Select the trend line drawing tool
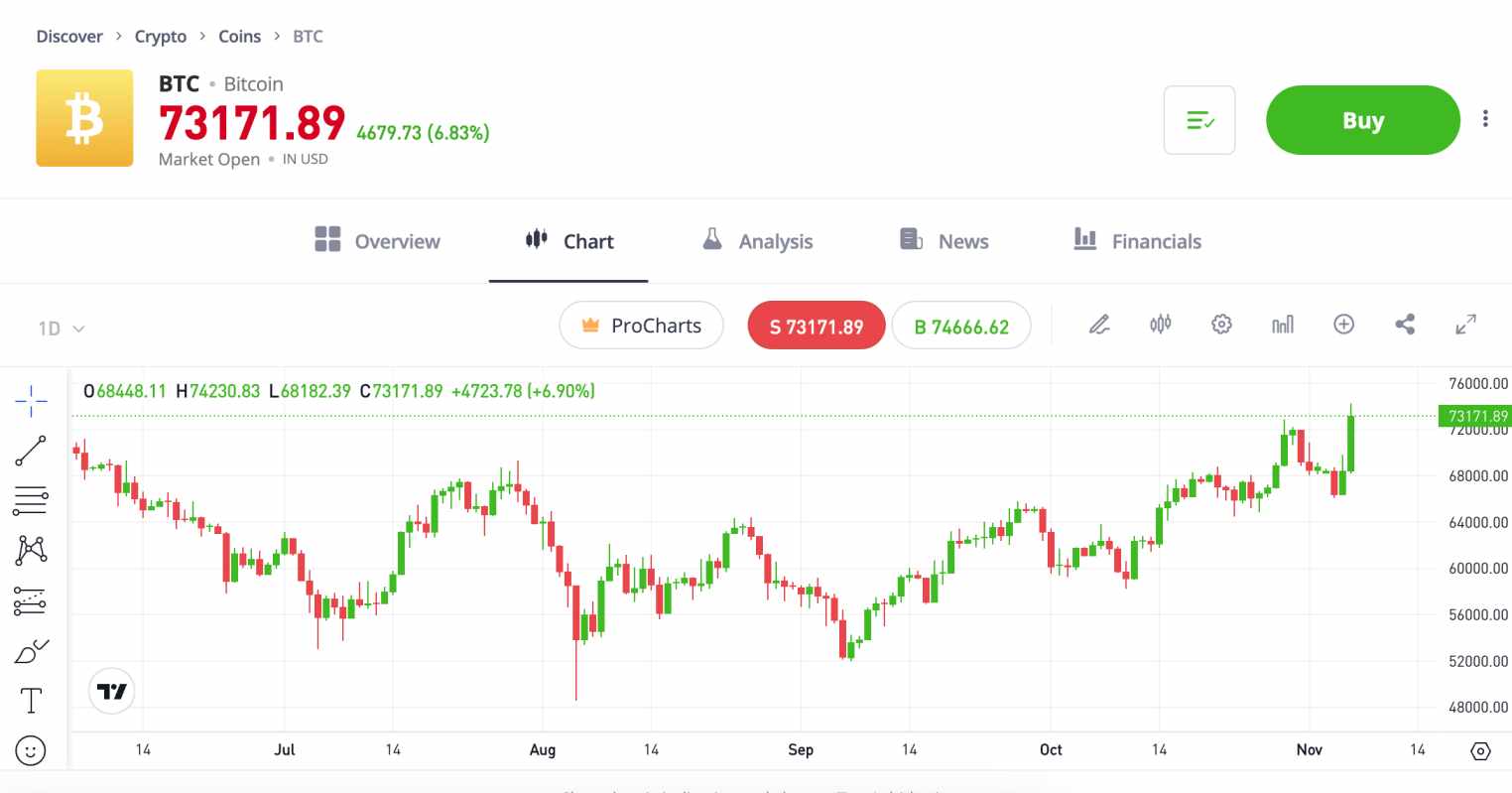This screenshot has height=793, width=1512. click(x=31, y=451)
